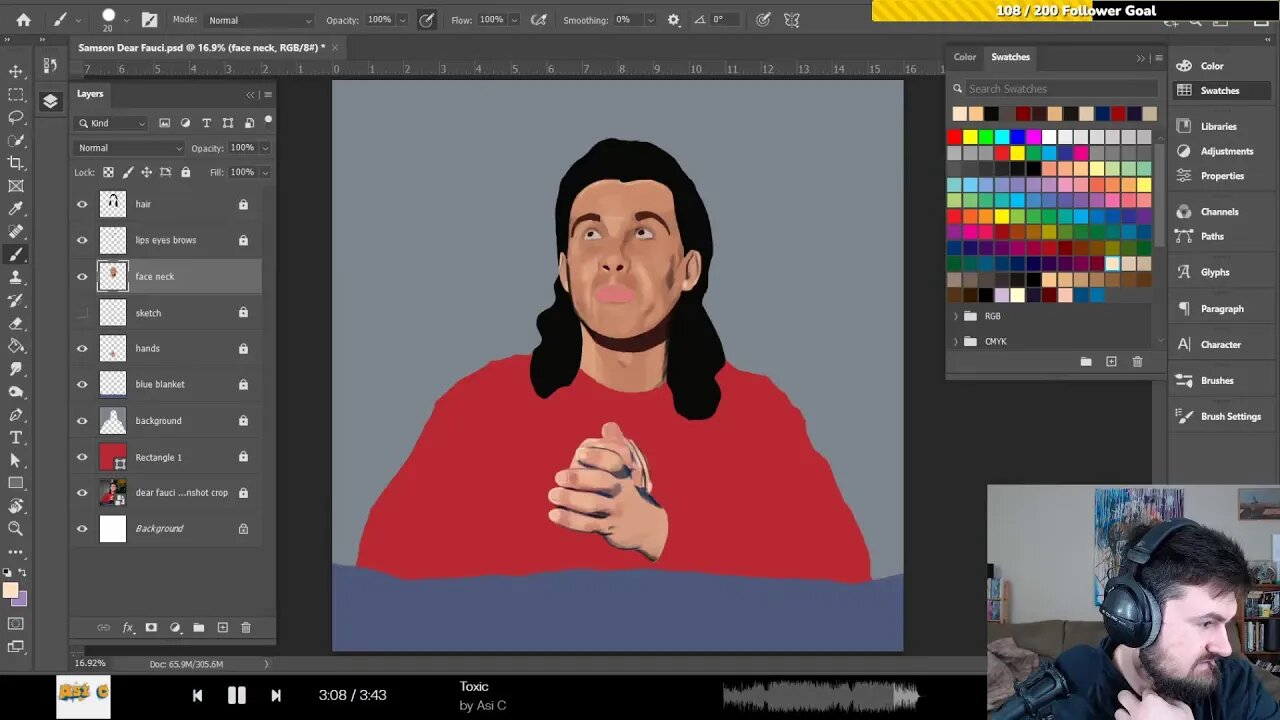Select the Rectangle shape tool
Viewport: 1280px width, 720px height.
coord(16,483)
